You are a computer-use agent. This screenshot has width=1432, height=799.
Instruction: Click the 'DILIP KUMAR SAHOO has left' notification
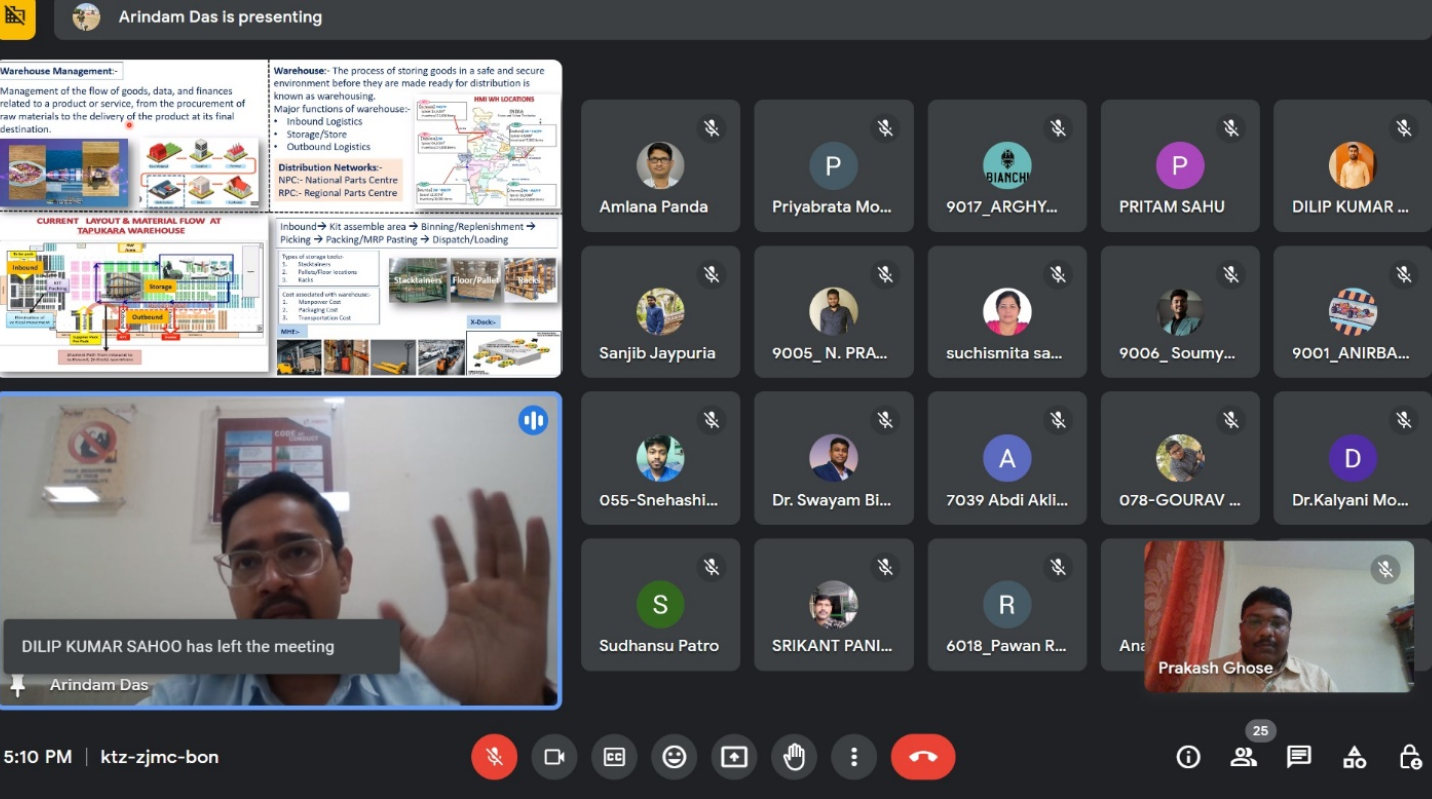(x=201, y=647)
